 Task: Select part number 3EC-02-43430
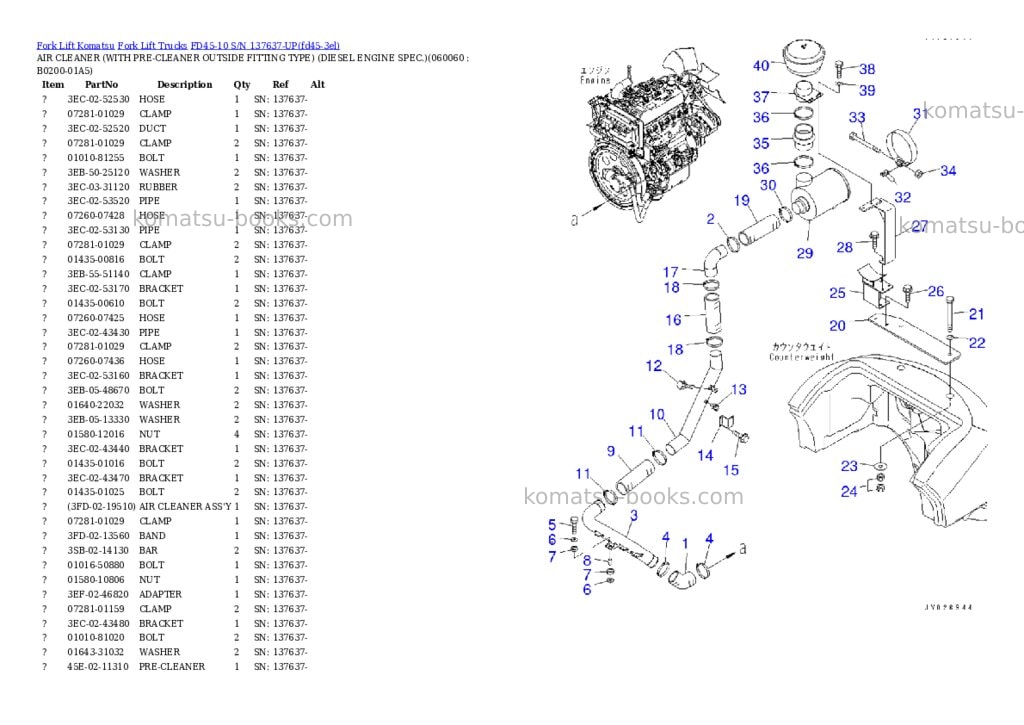(x=98, y=332)
